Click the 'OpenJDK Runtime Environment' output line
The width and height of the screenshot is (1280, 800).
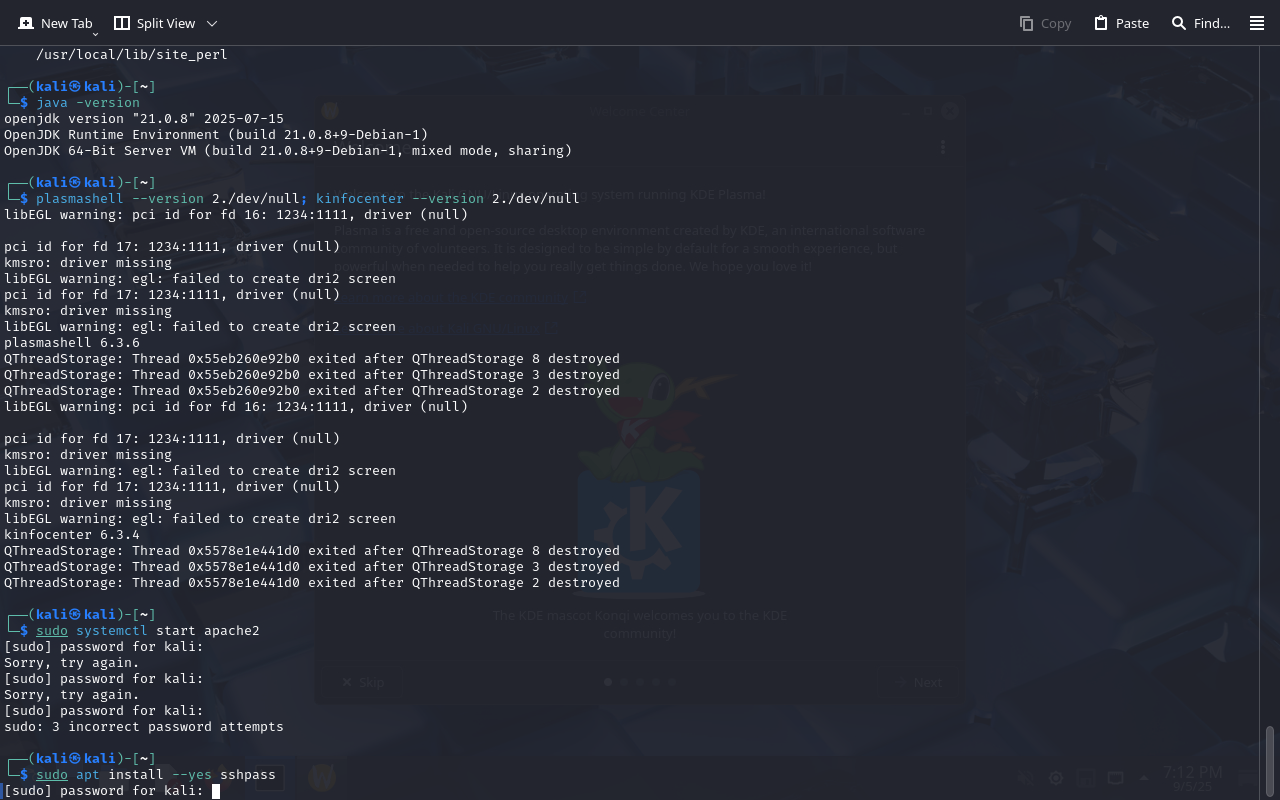tap(216, 135)
